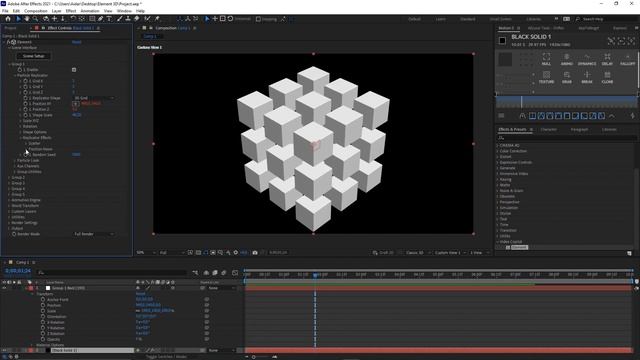640x360 pixels.
Task: Toggle the Element effect fx switch
Action: tap(8, 42)
